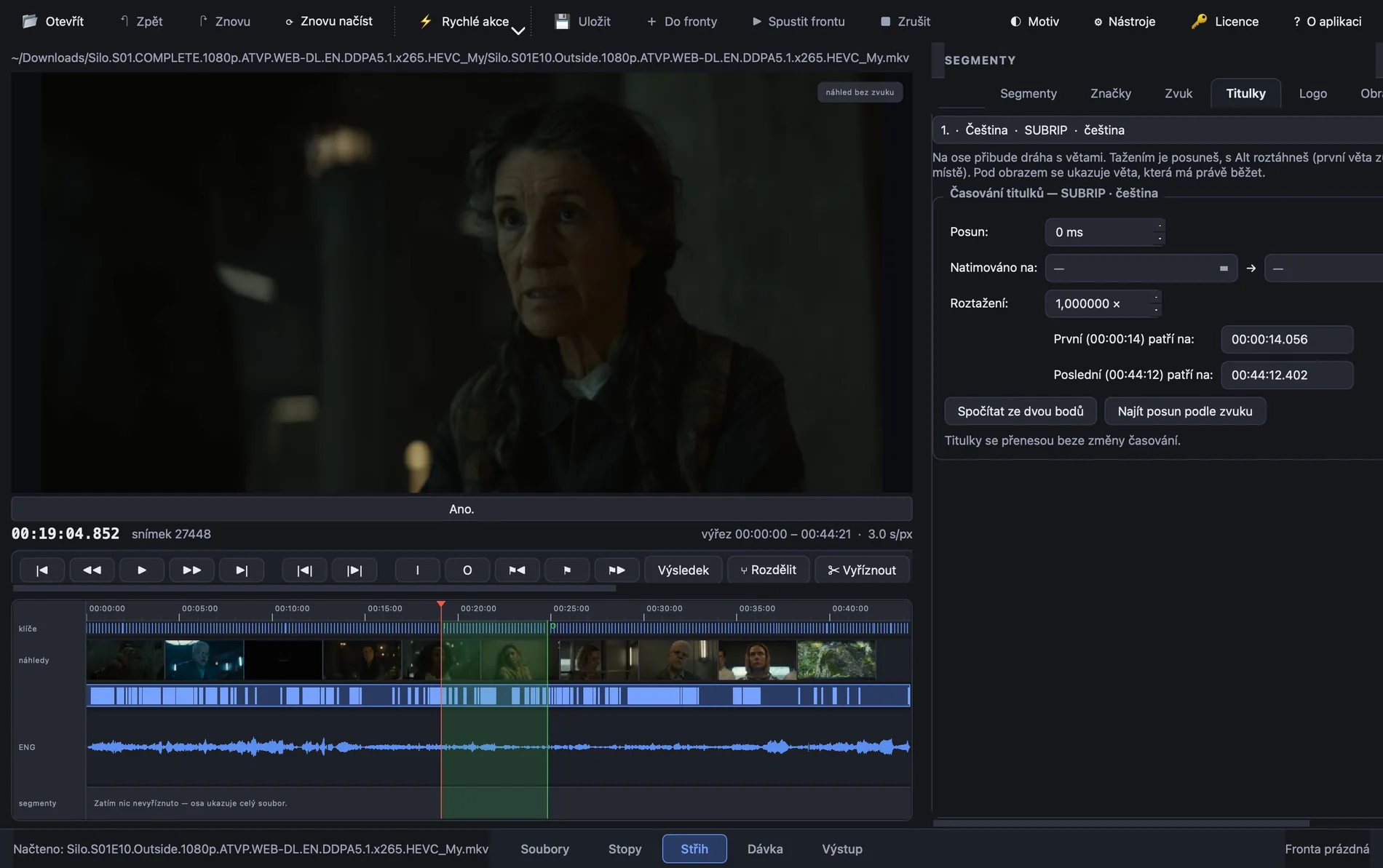Cut selection with Vyříznout
1383x868 pixels.
click(x=862, y=570)
